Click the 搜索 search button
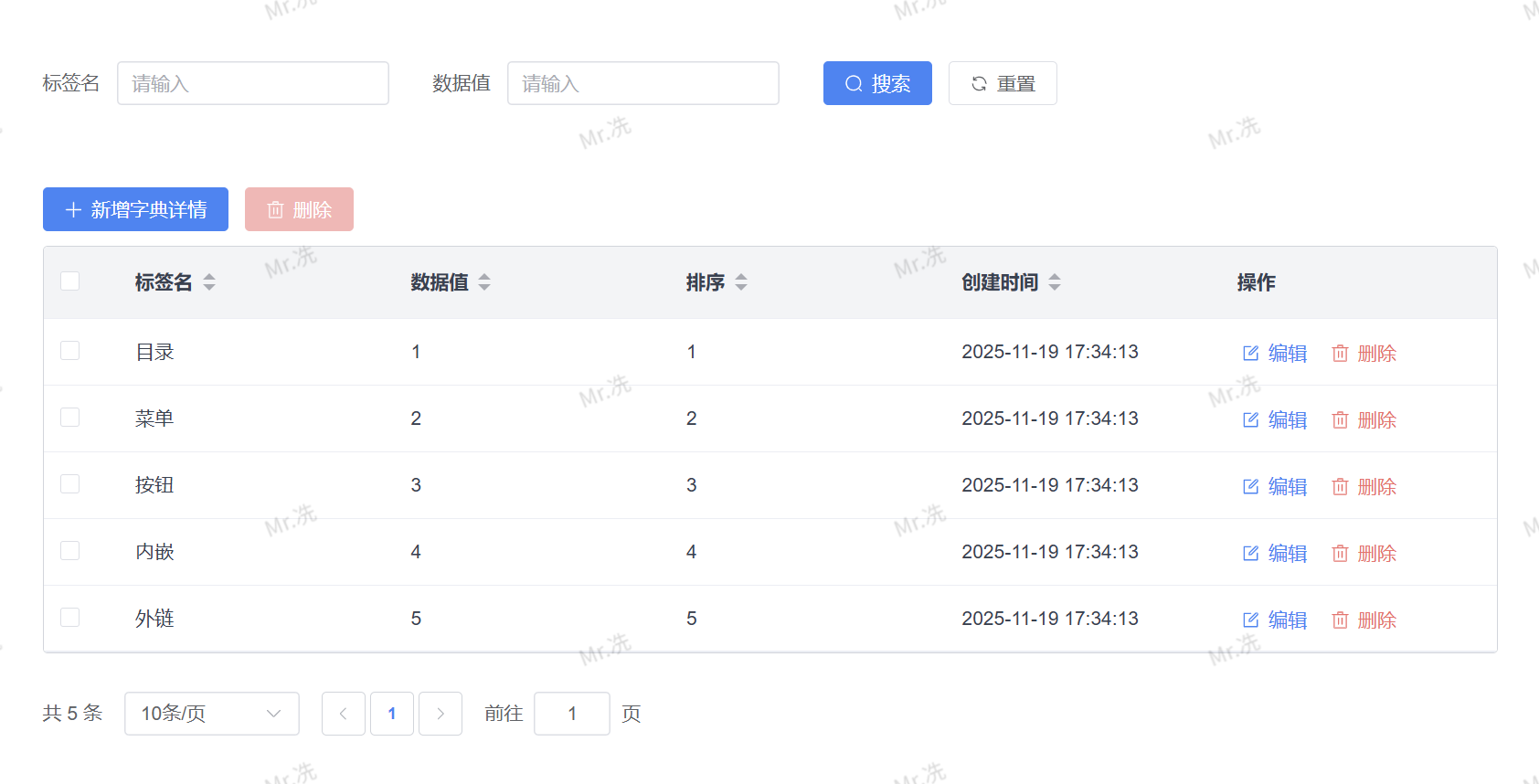Viewport: 1539px width, 784px height. click(x=877, y=83)
